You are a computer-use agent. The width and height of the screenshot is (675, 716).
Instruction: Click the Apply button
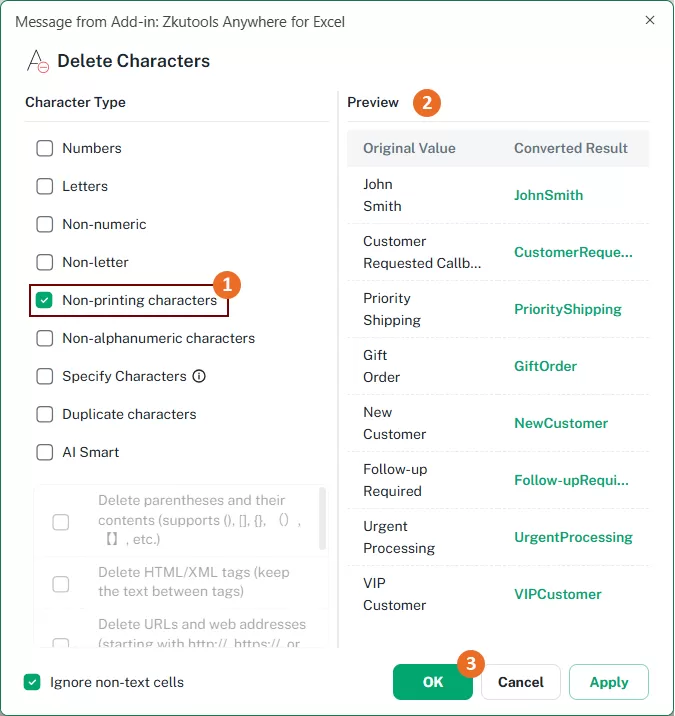point(609,682)
